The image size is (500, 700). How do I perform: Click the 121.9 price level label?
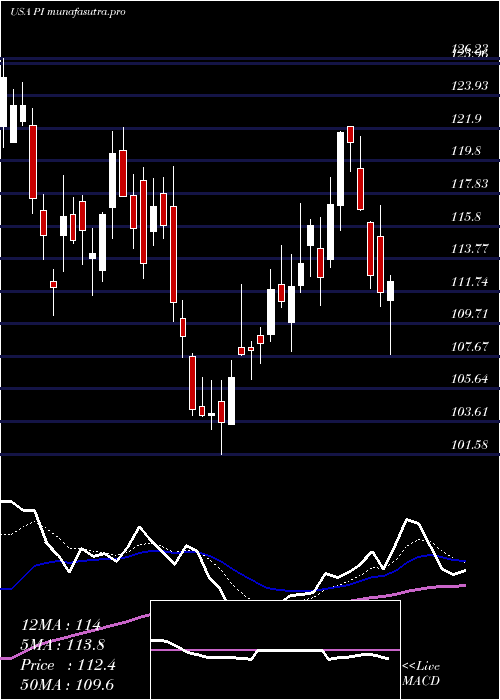[466, 119]
